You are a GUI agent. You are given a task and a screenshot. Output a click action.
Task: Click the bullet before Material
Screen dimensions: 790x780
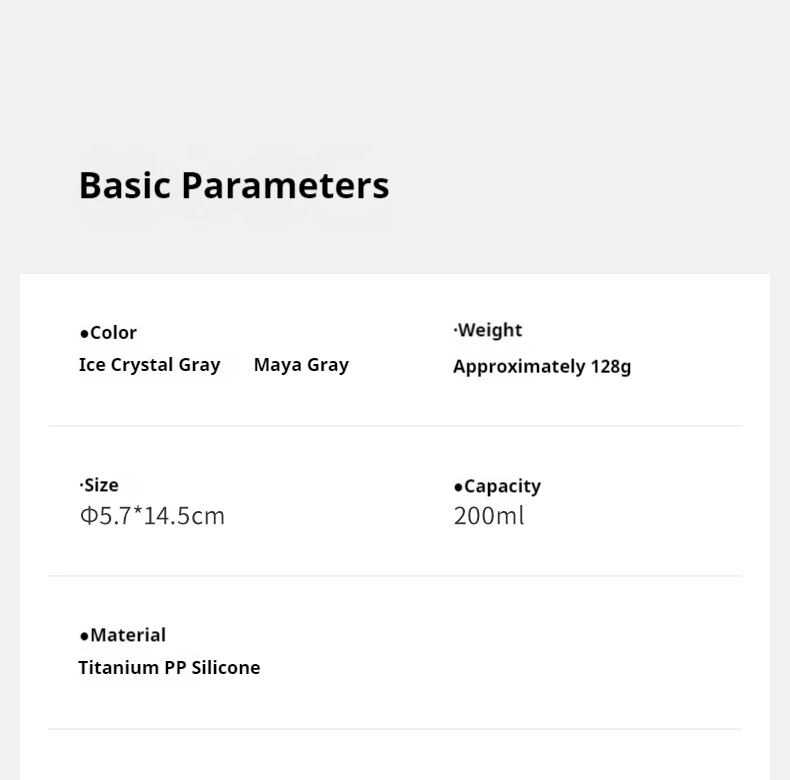click(84, 636)
